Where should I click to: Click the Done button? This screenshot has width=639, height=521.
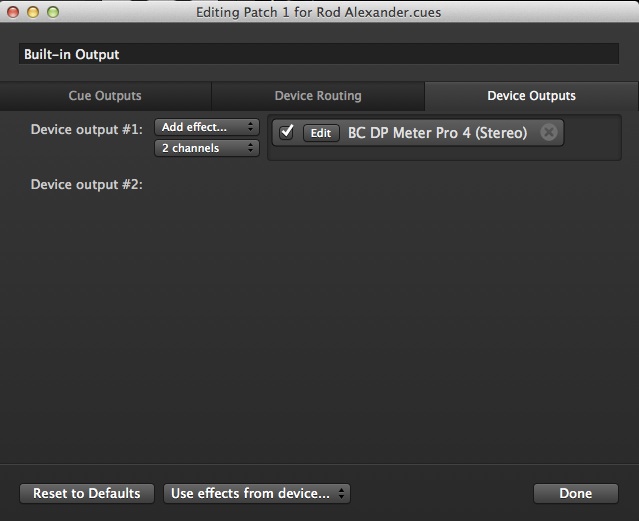pyautogui.click(x=575, y=493)
